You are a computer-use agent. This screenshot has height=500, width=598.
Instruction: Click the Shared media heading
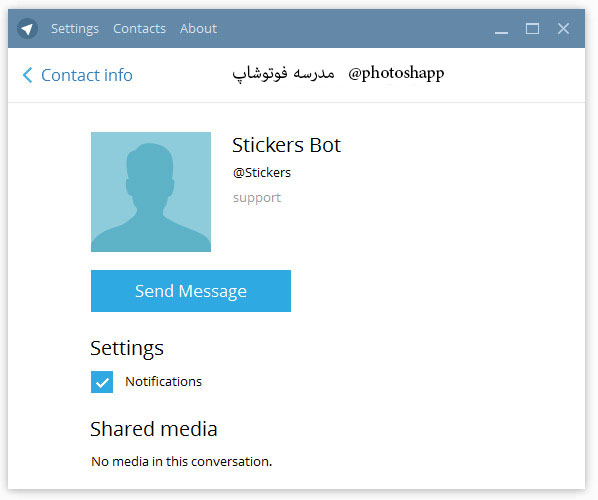(x=154, y=429)
